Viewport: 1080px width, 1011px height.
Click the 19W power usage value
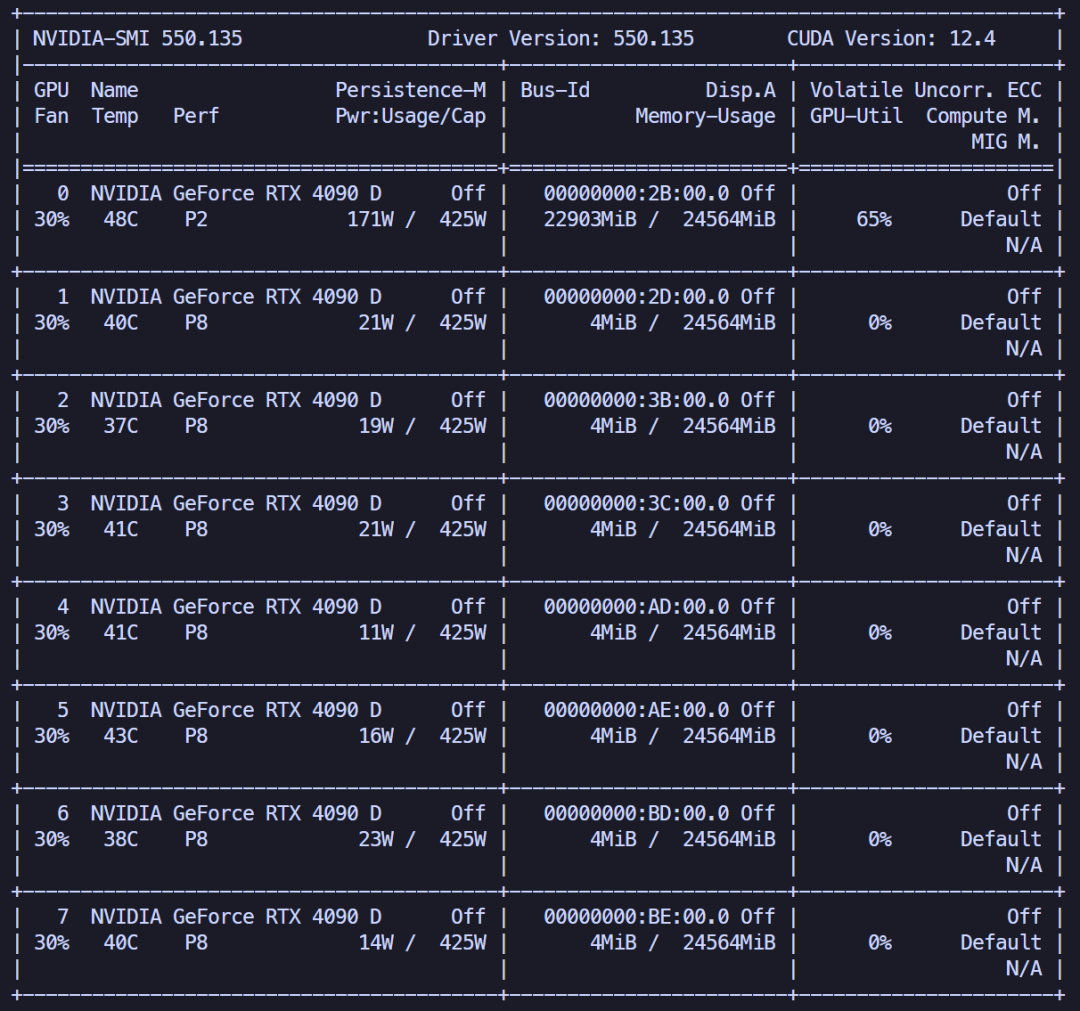(376, 426)
